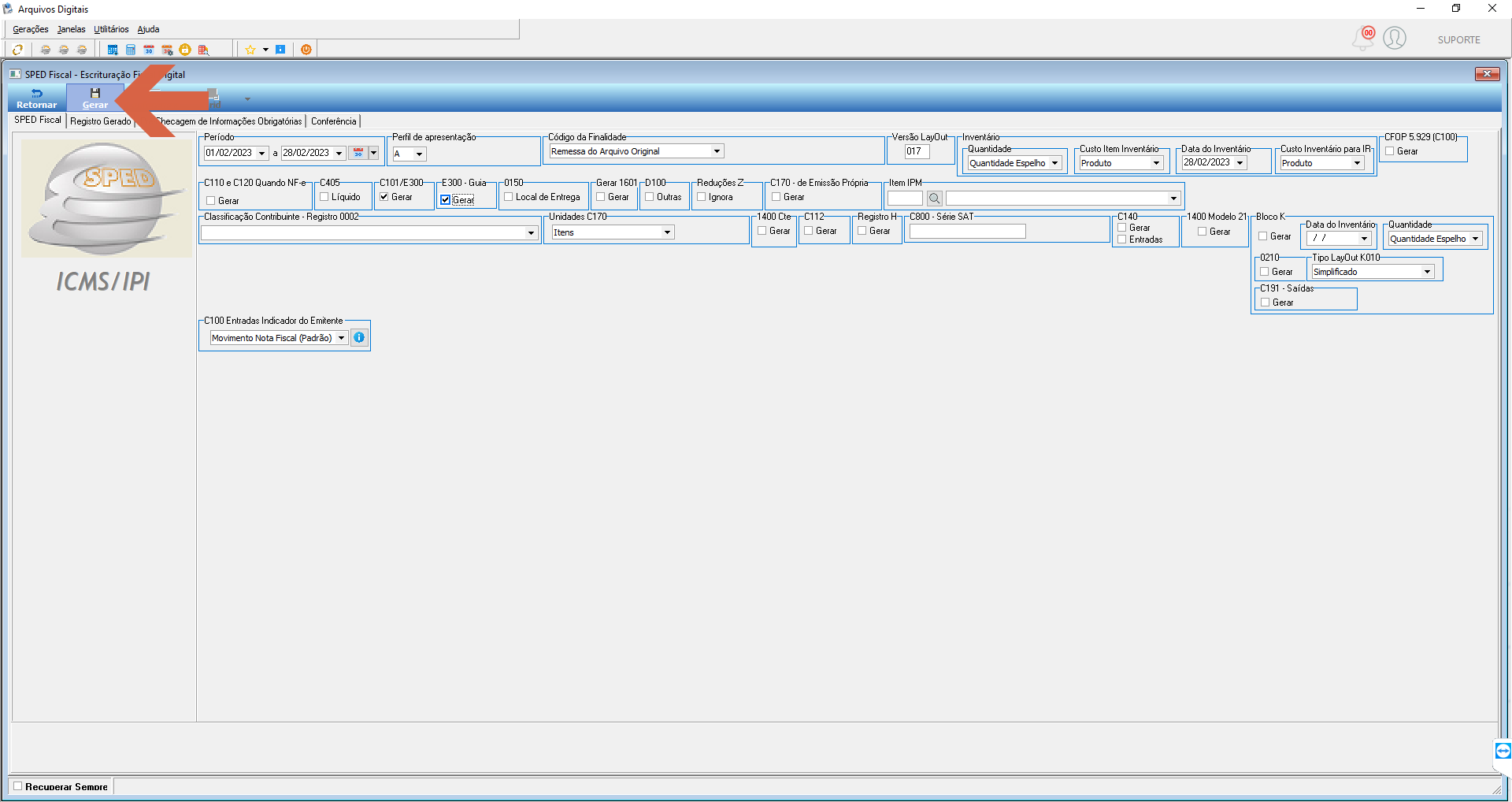Open Checagem de Informações Obrigatórias tab
This screenshot has height=802, width=1512.
[228, 121]
